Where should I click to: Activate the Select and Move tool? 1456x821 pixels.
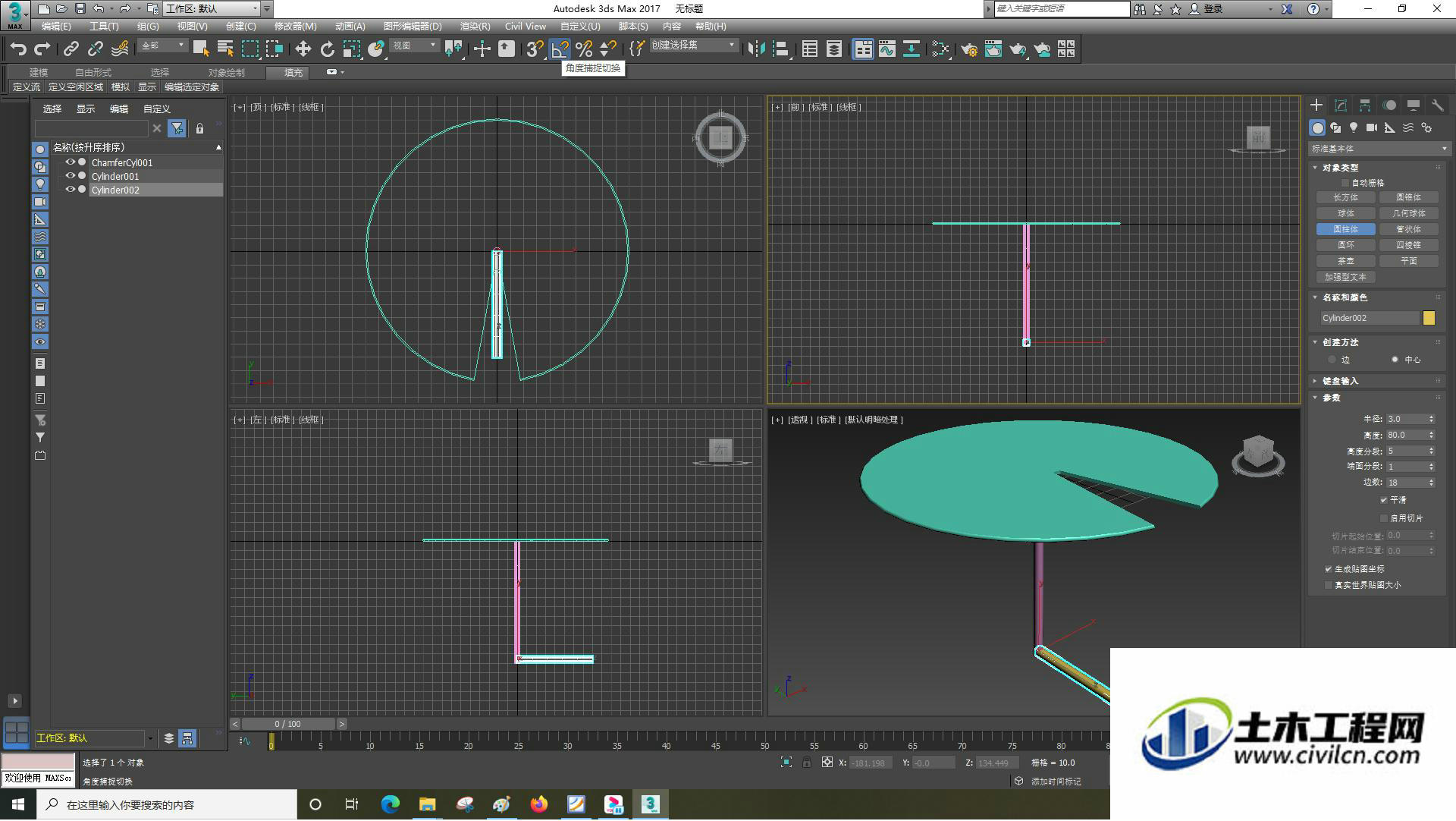click(303, 49)
